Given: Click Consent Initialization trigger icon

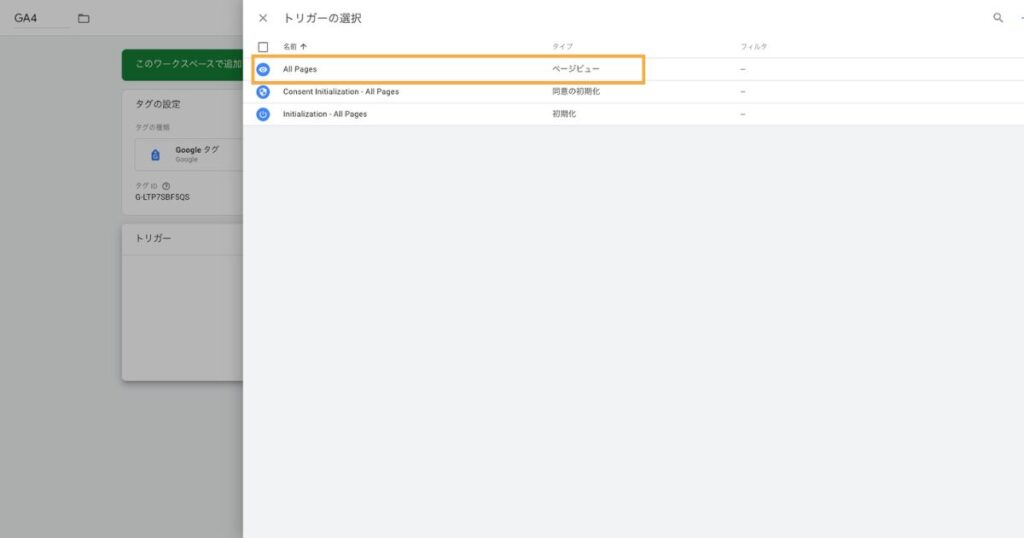Looking at the screenshot, I should pyautogui.click(x=263, y=92).
